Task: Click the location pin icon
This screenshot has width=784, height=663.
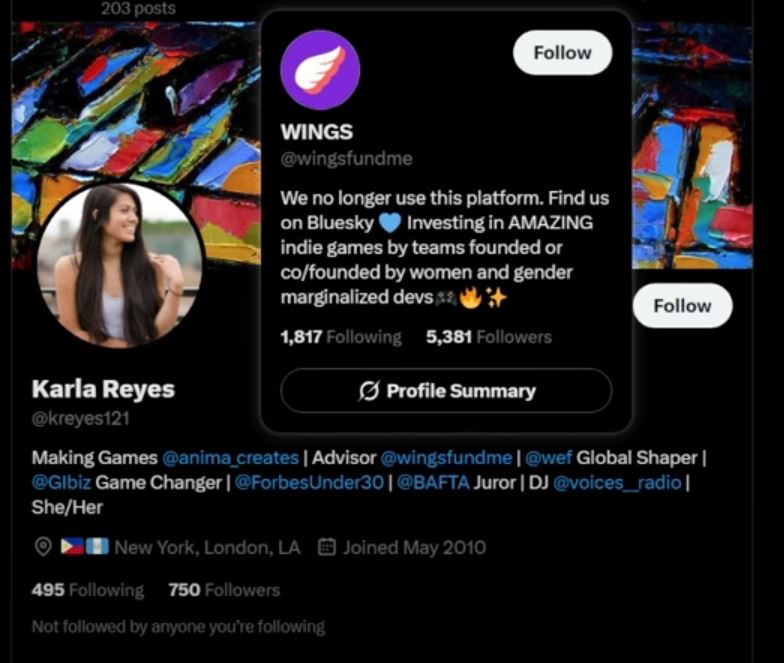Action: pos(44,547)
